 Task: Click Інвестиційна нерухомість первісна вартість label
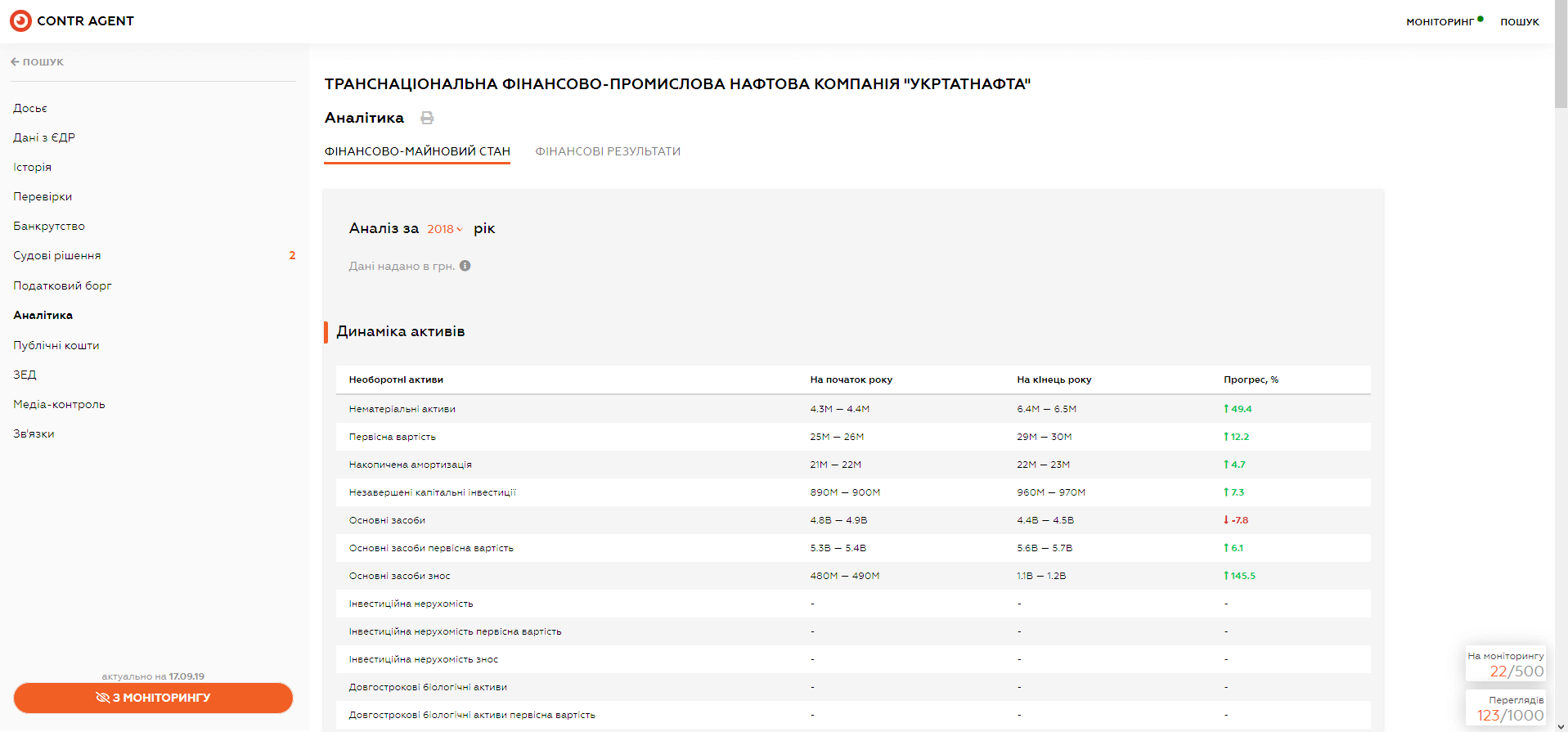[456, 631]
